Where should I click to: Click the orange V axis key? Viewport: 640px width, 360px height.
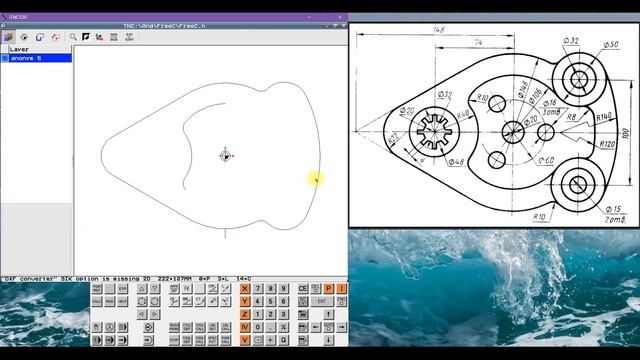244,340
